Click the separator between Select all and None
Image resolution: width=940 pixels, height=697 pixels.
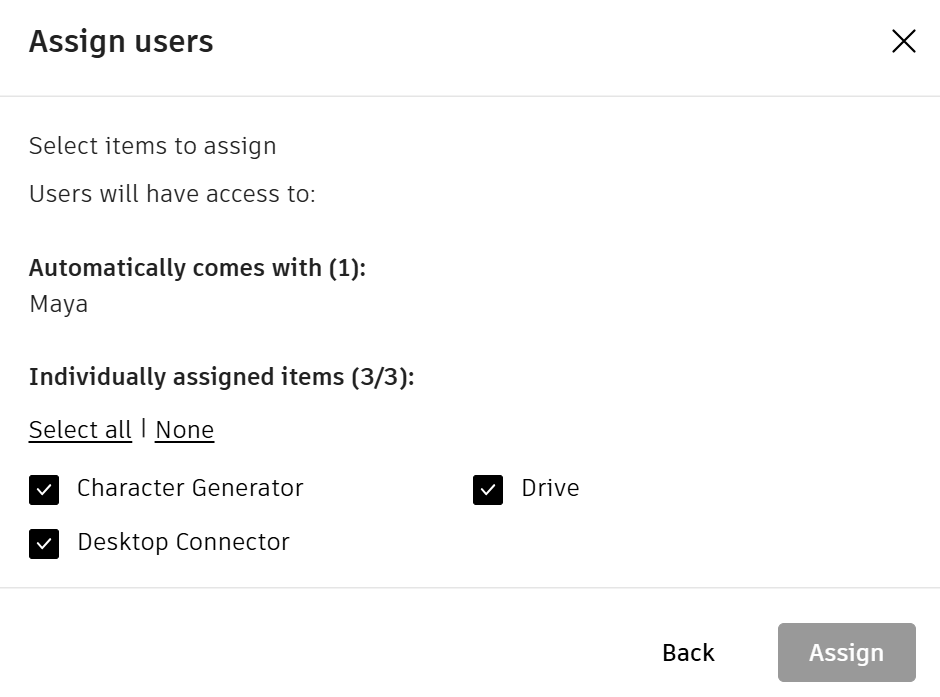tap(144, 429)
